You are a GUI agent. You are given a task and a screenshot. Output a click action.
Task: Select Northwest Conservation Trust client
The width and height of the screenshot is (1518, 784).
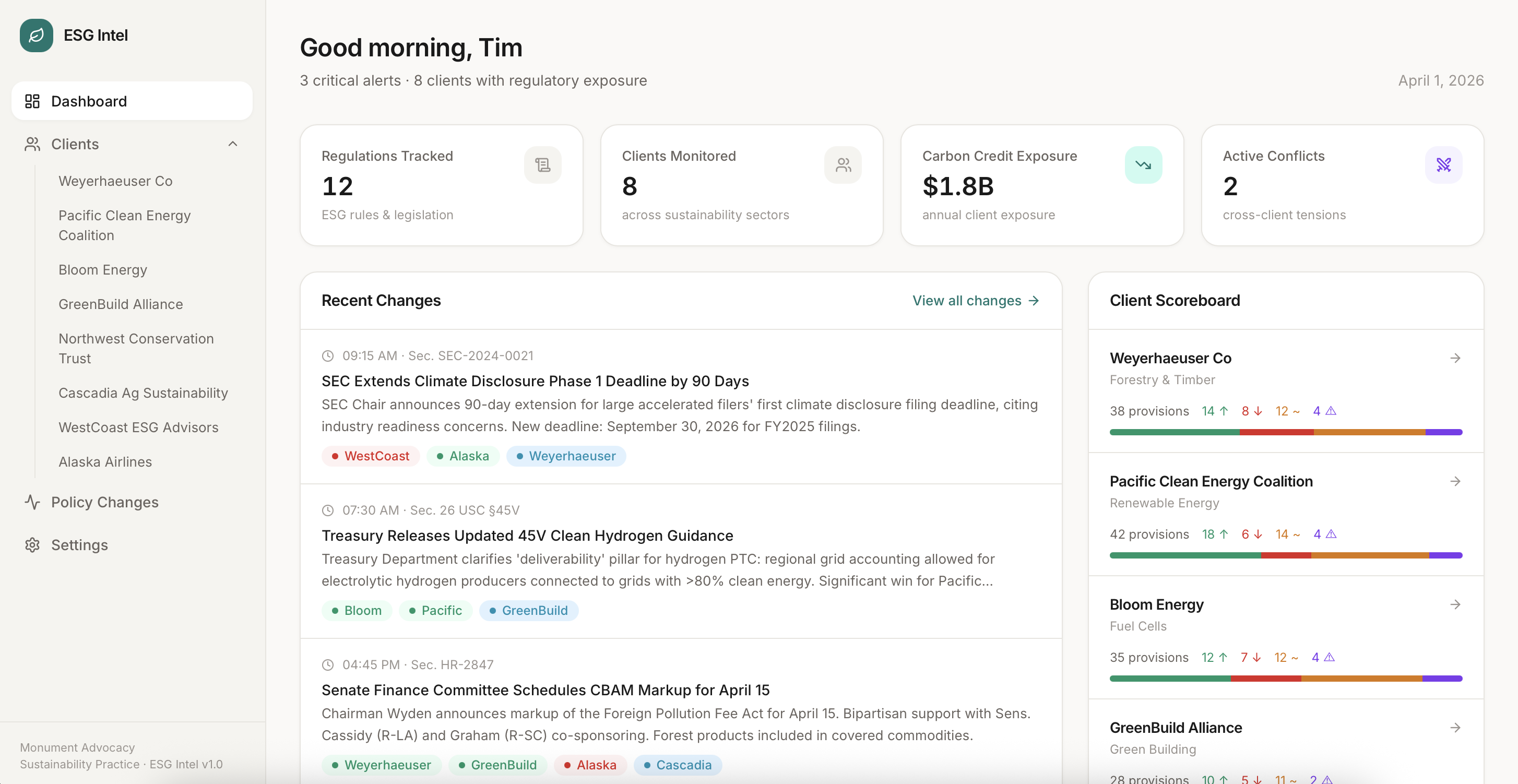[x=136, y=349]
